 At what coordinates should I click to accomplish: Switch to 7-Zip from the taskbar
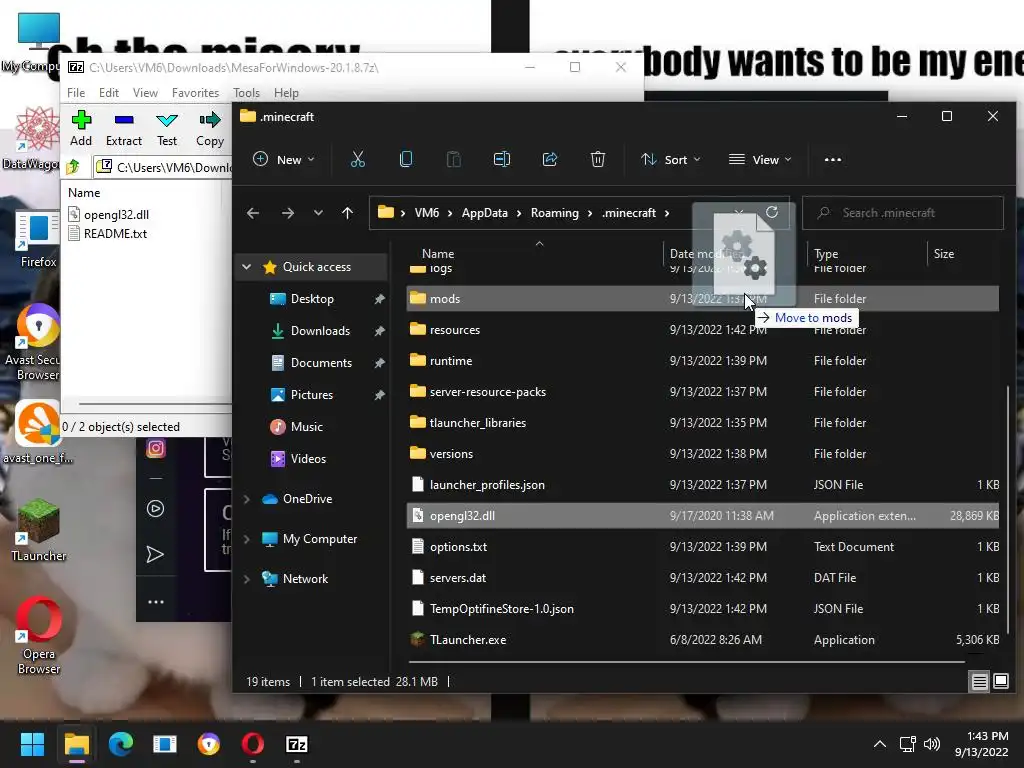click(x=296, y=744)
